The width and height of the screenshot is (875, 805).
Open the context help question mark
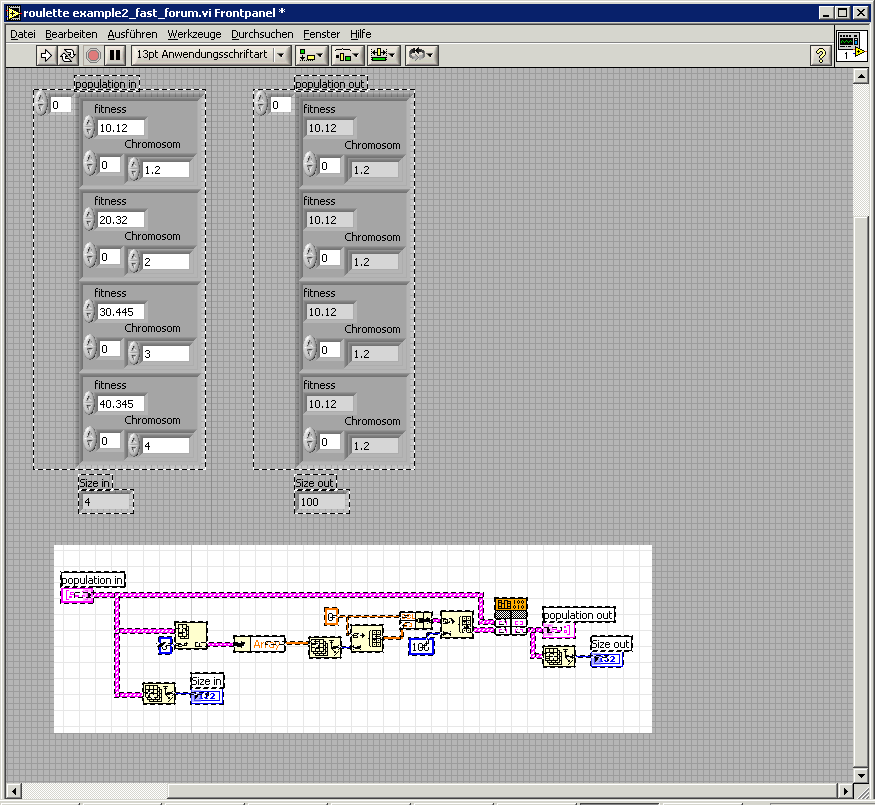click(x=821, y=55)
